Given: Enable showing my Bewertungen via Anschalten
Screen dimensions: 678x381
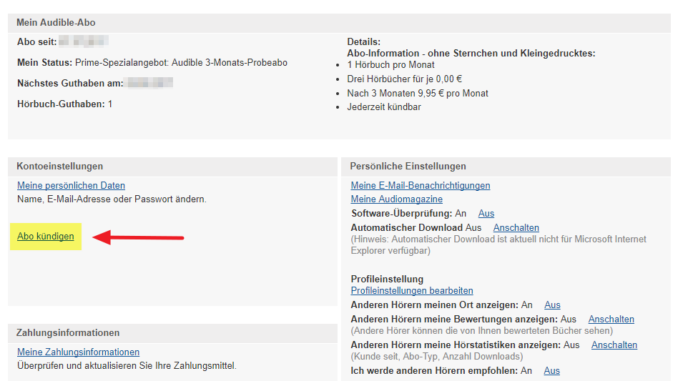Looking at the screenshot, I should (611, 319).
